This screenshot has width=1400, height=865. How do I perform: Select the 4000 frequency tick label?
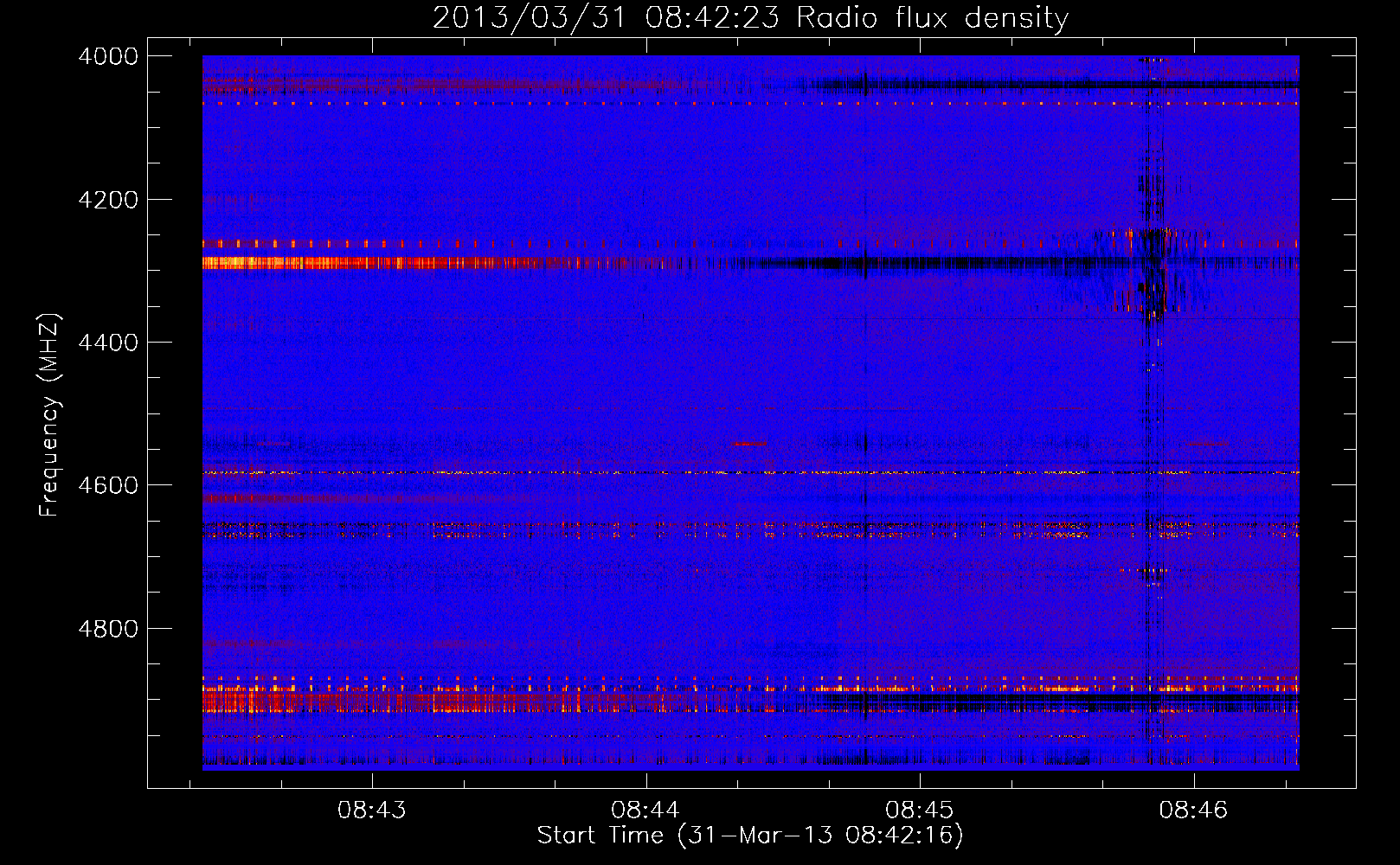[108, 56]
